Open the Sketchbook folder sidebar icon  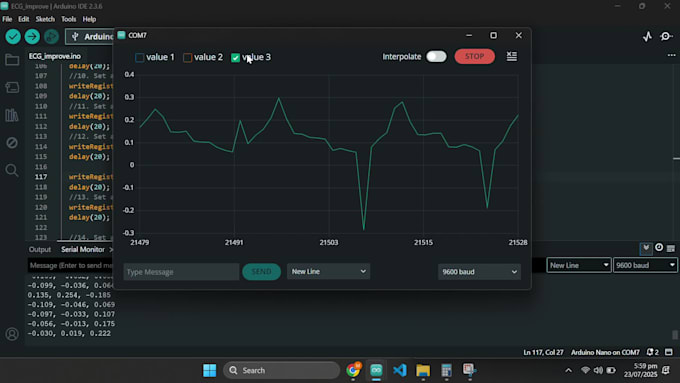click(12, 60)
